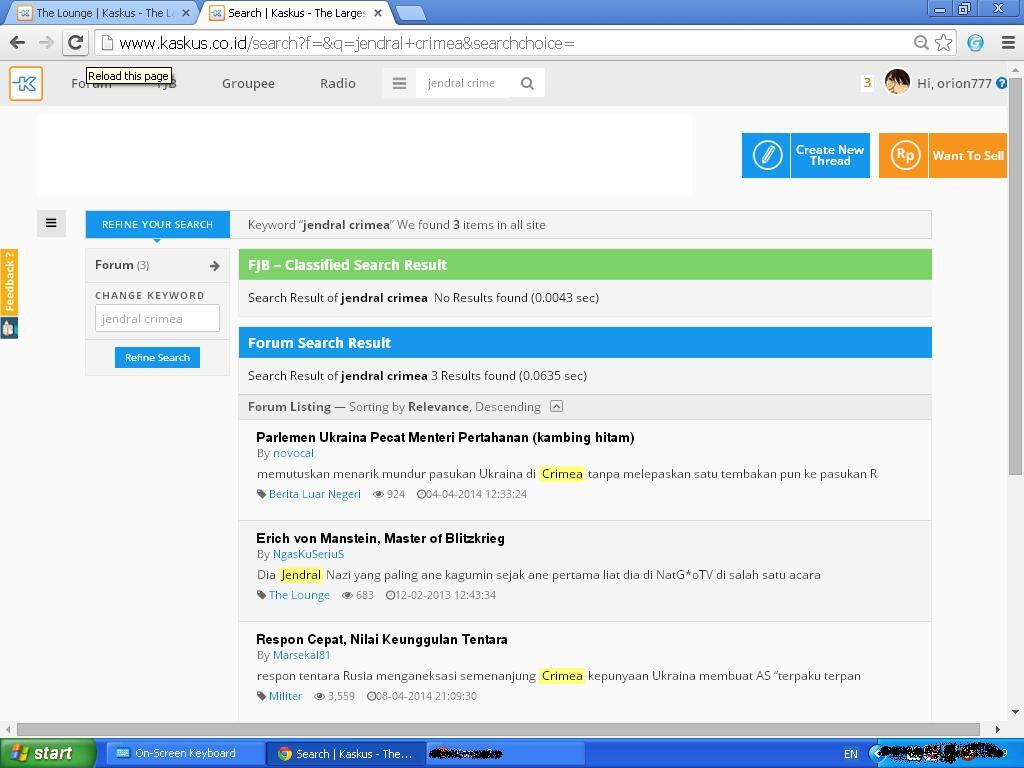Select the REFINE YOUR SEARCH tab

pyautogui.click(x=157, y=225)
